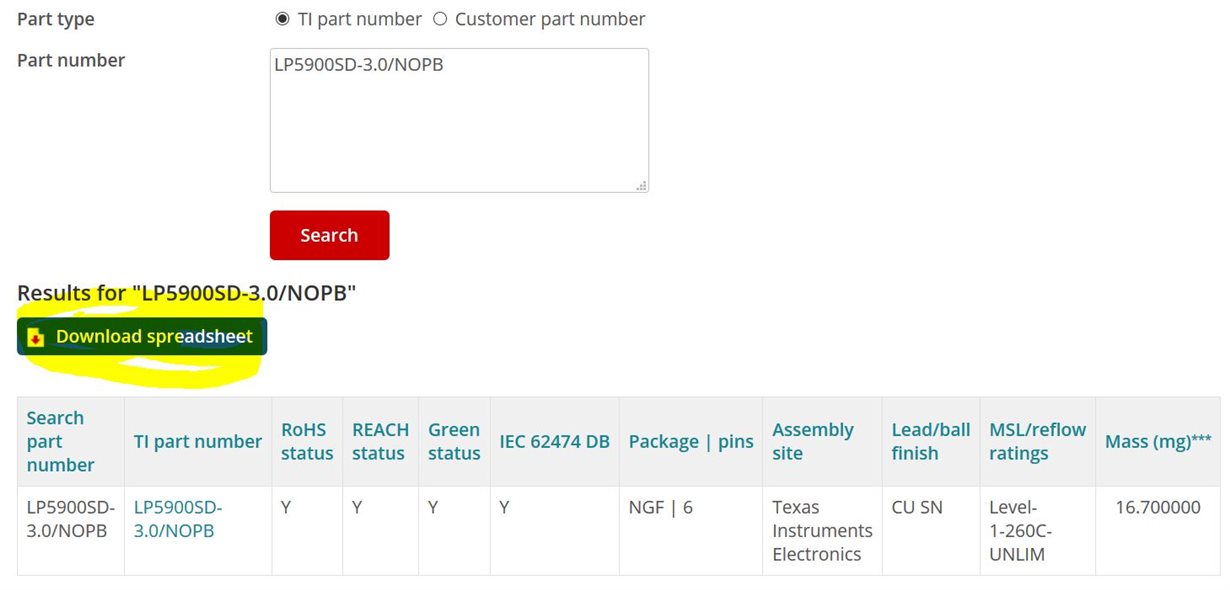The image size is (1230, 590).
Task: Click the MSL/reflow ratings column header
Action: (1037, 441)
